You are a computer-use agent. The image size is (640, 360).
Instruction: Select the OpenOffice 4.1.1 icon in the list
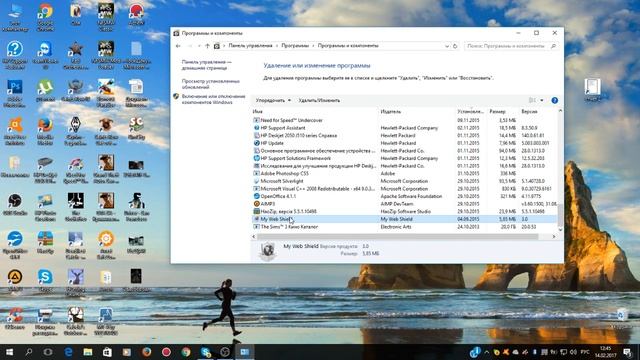coord(256,196)
